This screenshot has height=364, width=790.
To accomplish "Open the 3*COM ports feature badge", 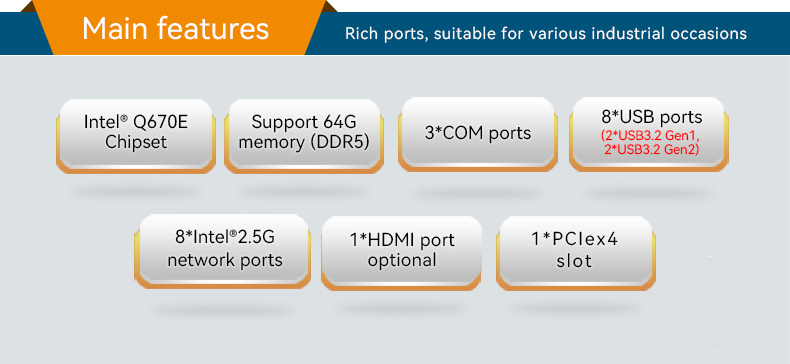I will 478,134.
